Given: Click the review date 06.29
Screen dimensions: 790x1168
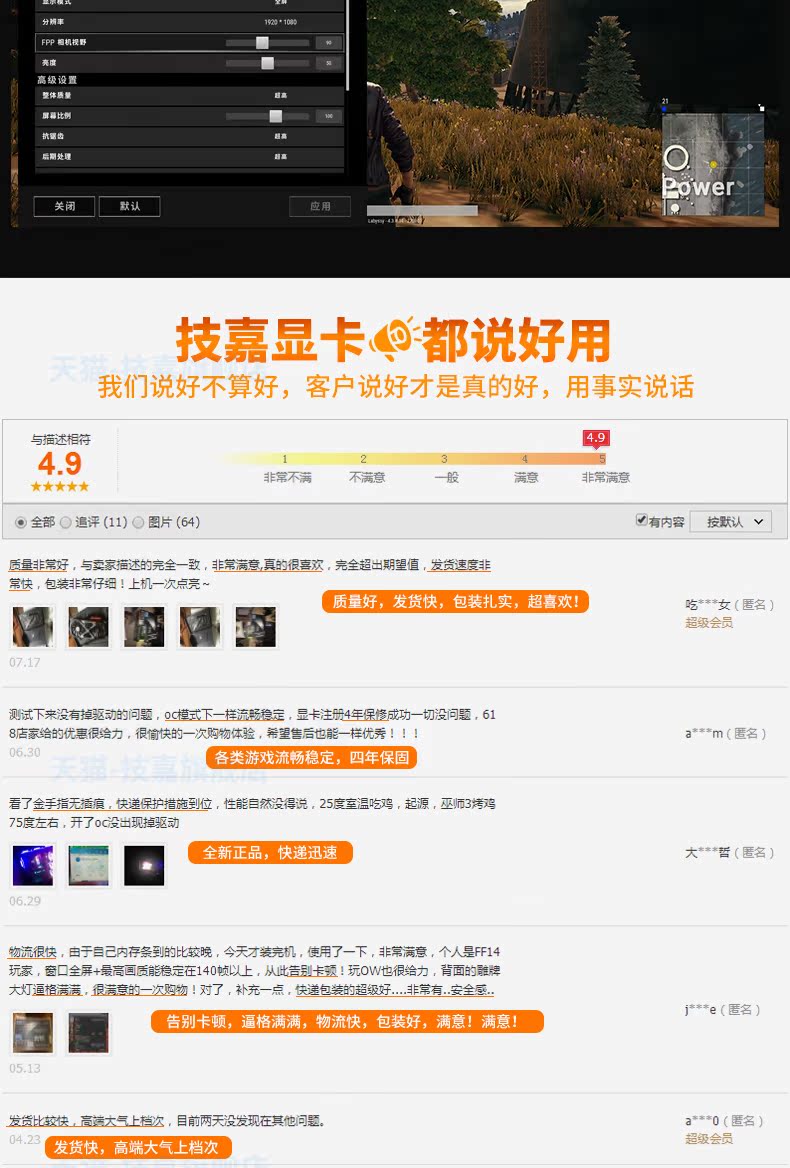Looking at the screenshot, I should click(x=25, y=901).
